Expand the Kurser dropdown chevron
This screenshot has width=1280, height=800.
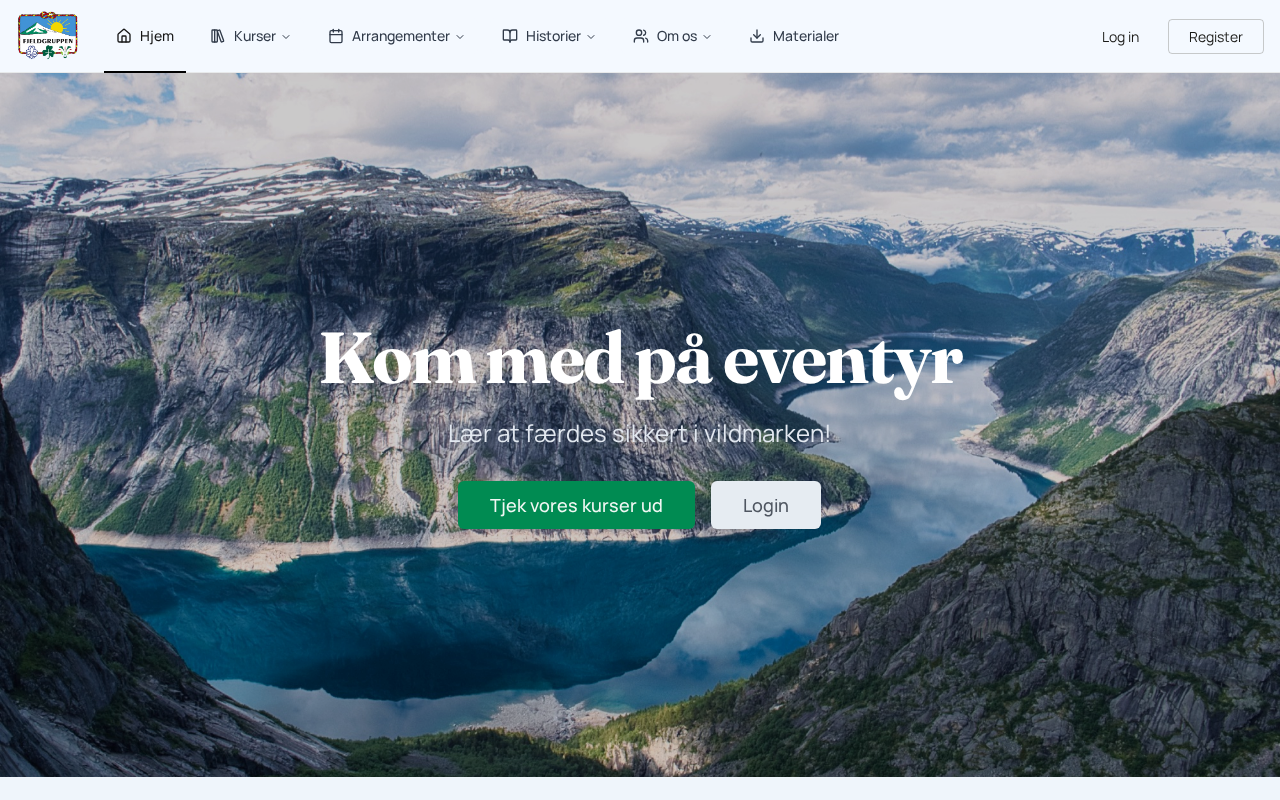click(286, 37)
